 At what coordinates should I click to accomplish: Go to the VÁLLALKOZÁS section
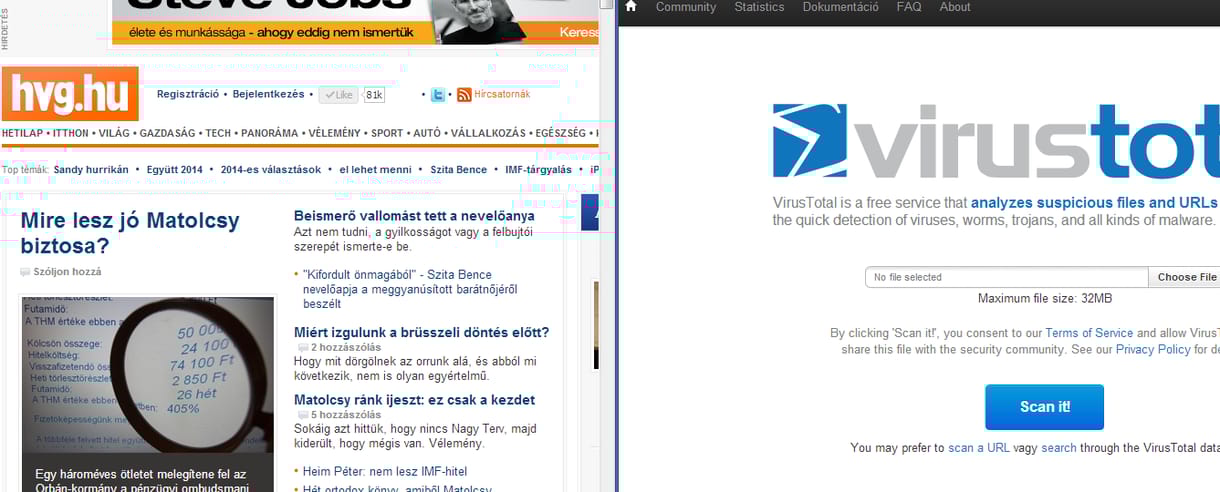click(488, 133)
